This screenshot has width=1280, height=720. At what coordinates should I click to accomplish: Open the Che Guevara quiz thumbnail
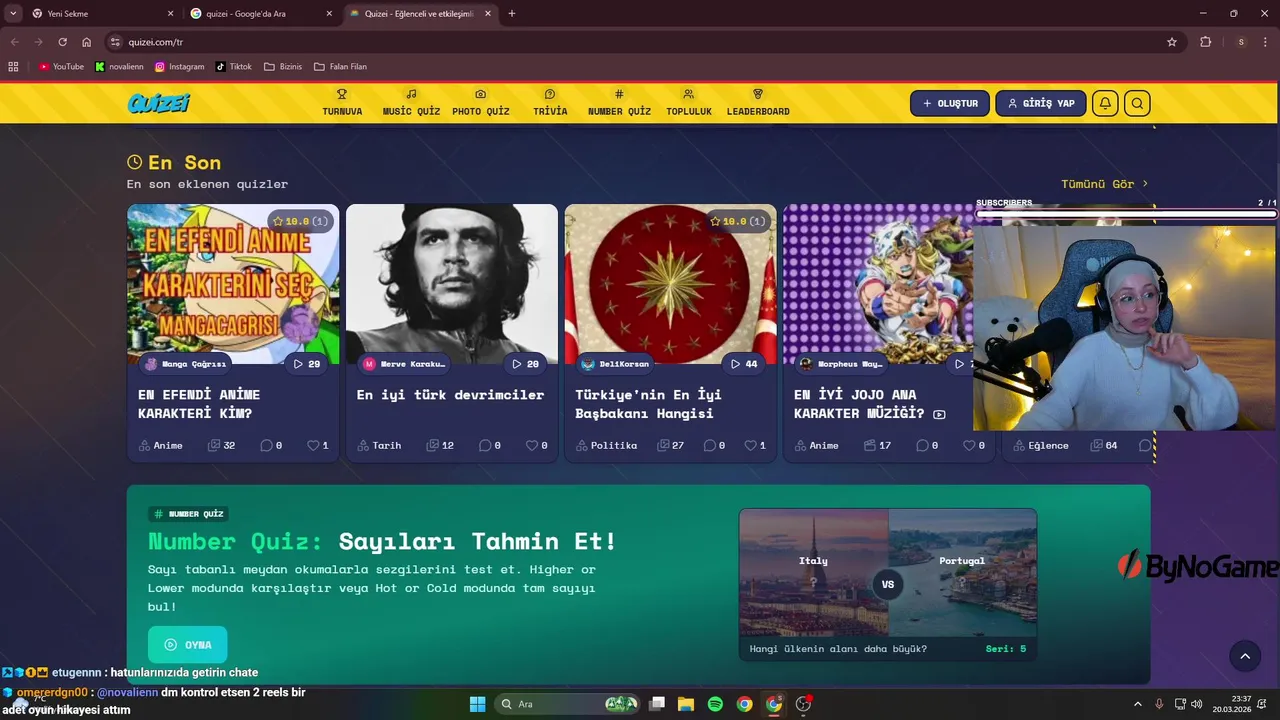(452, 284)
